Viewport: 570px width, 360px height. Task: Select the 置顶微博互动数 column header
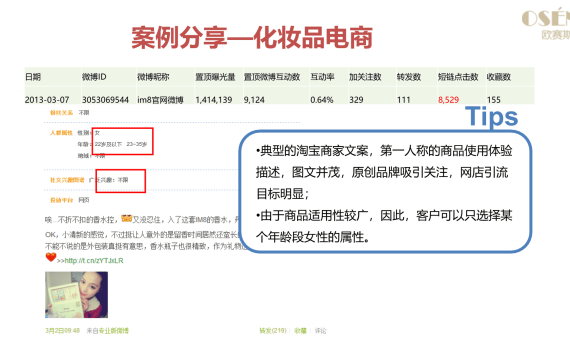272,77
